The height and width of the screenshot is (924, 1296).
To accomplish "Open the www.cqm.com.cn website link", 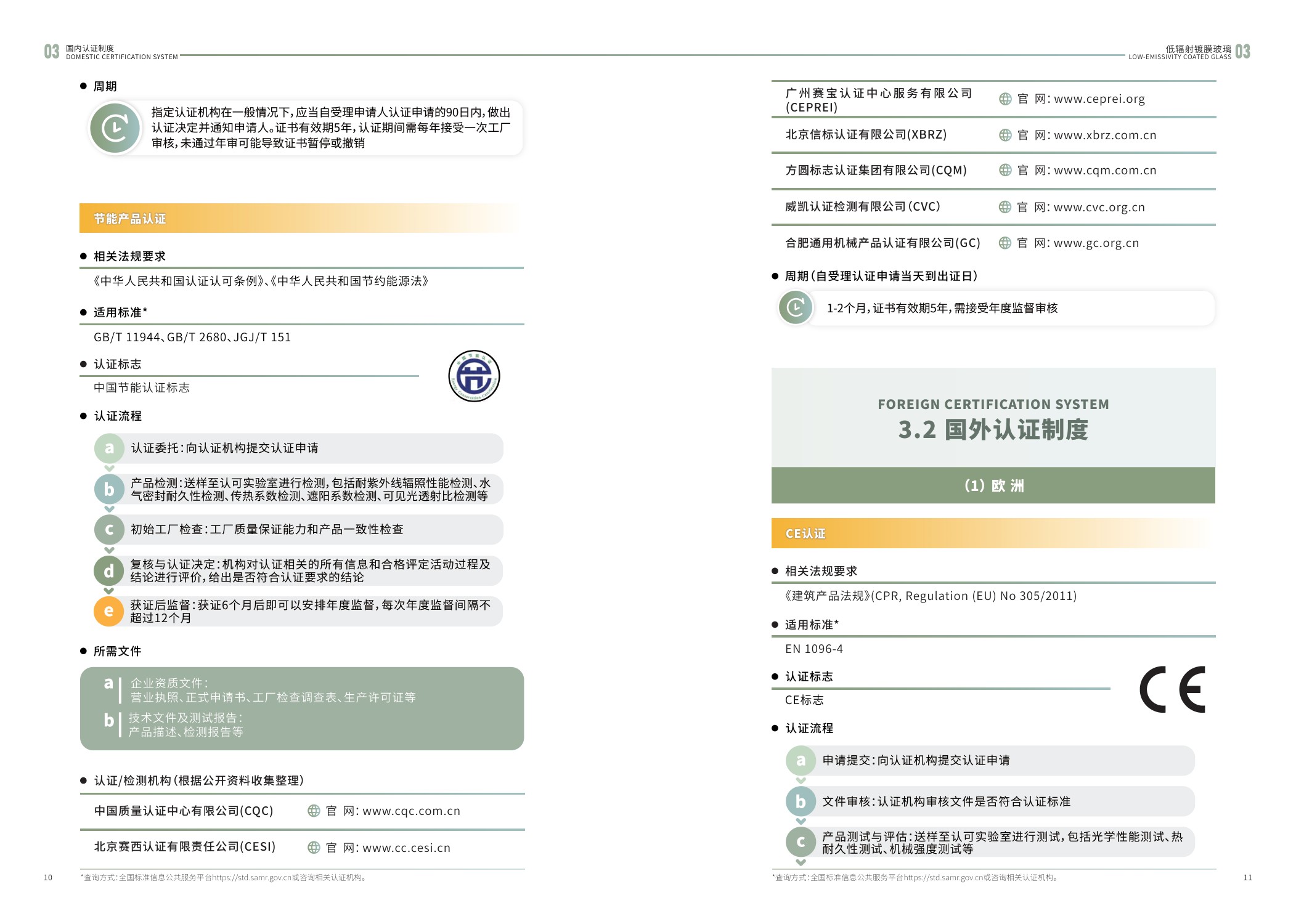I will 1105,171.
